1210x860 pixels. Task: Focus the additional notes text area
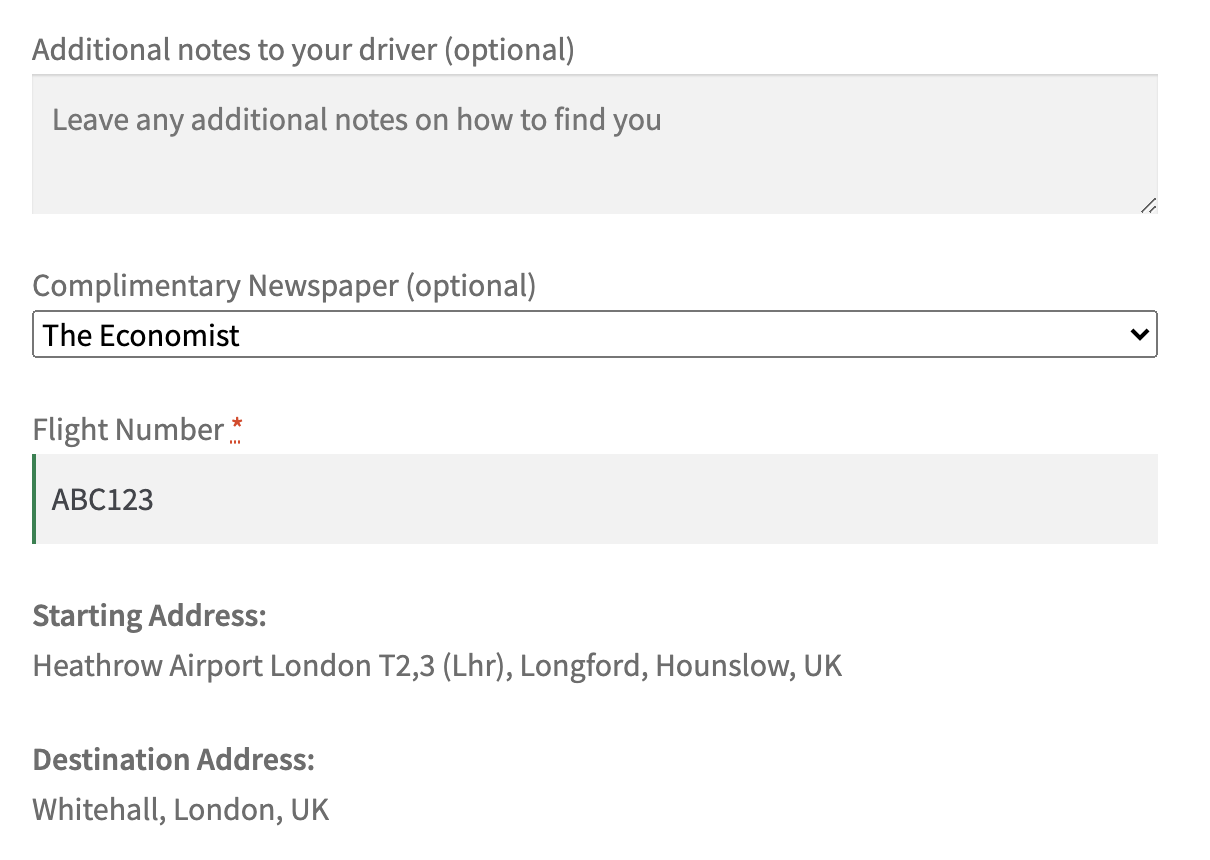pyautogui.click(x=595, y=144)
